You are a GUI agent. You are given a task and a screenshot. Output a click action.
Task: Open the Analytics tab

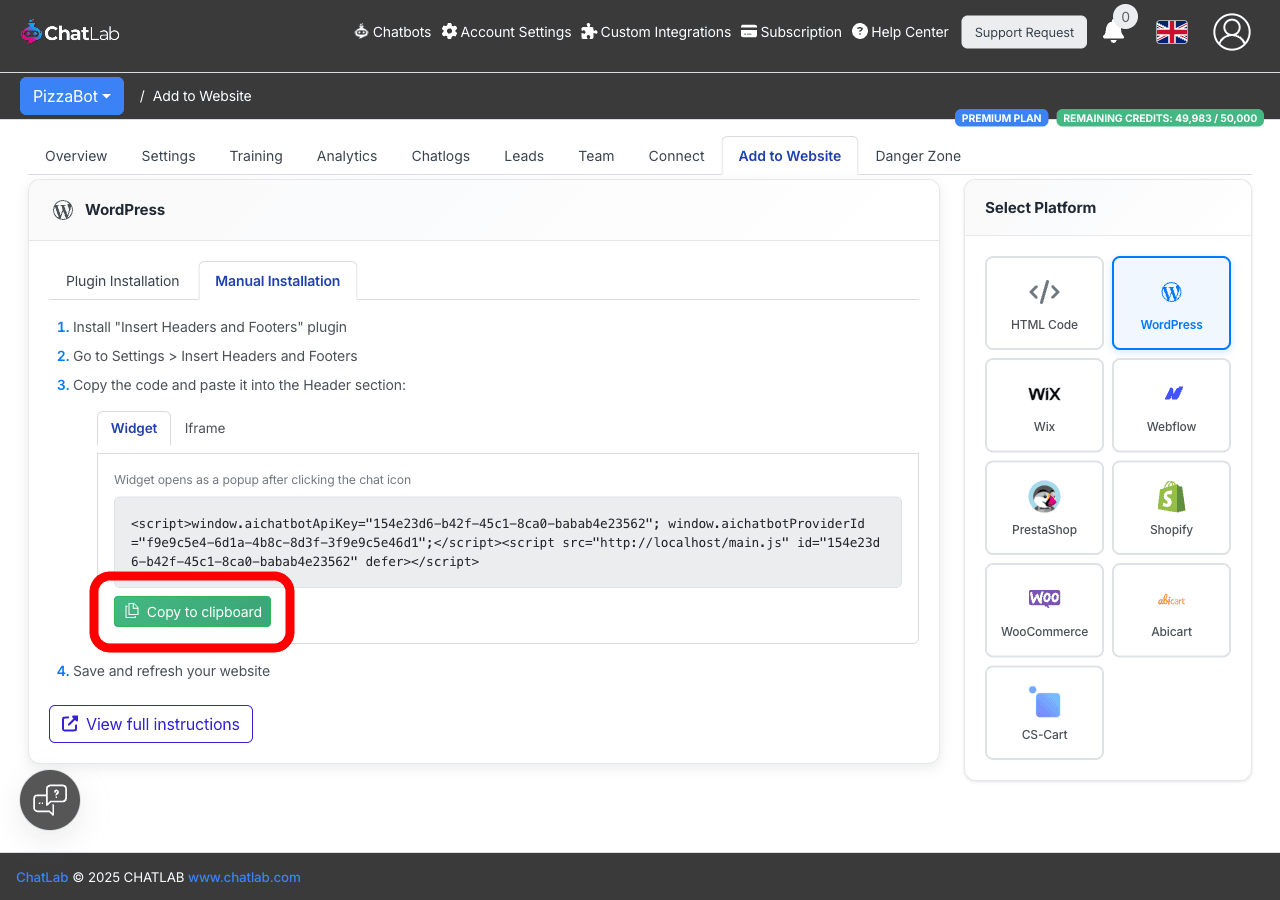(347, 156)
